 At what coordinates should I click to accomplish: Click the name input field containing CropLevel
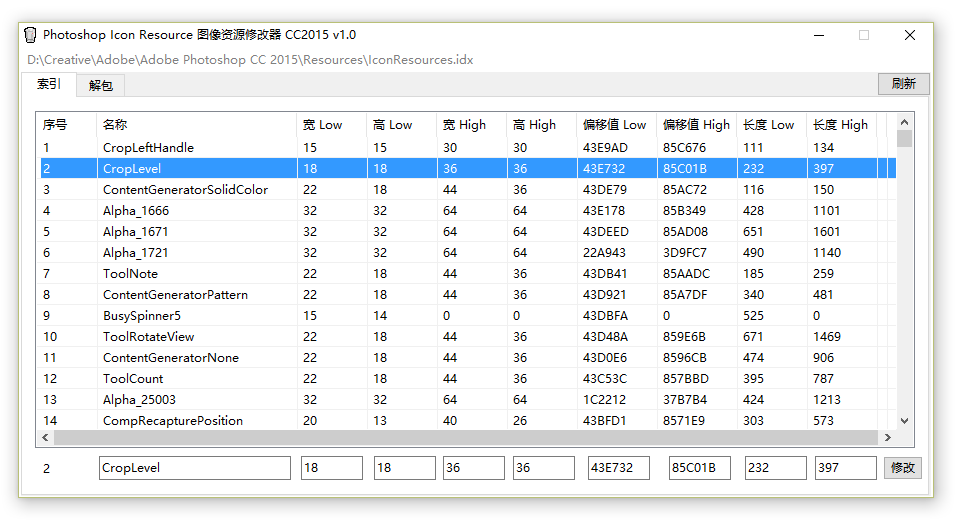pyautogui.click(x=195, y=468)
